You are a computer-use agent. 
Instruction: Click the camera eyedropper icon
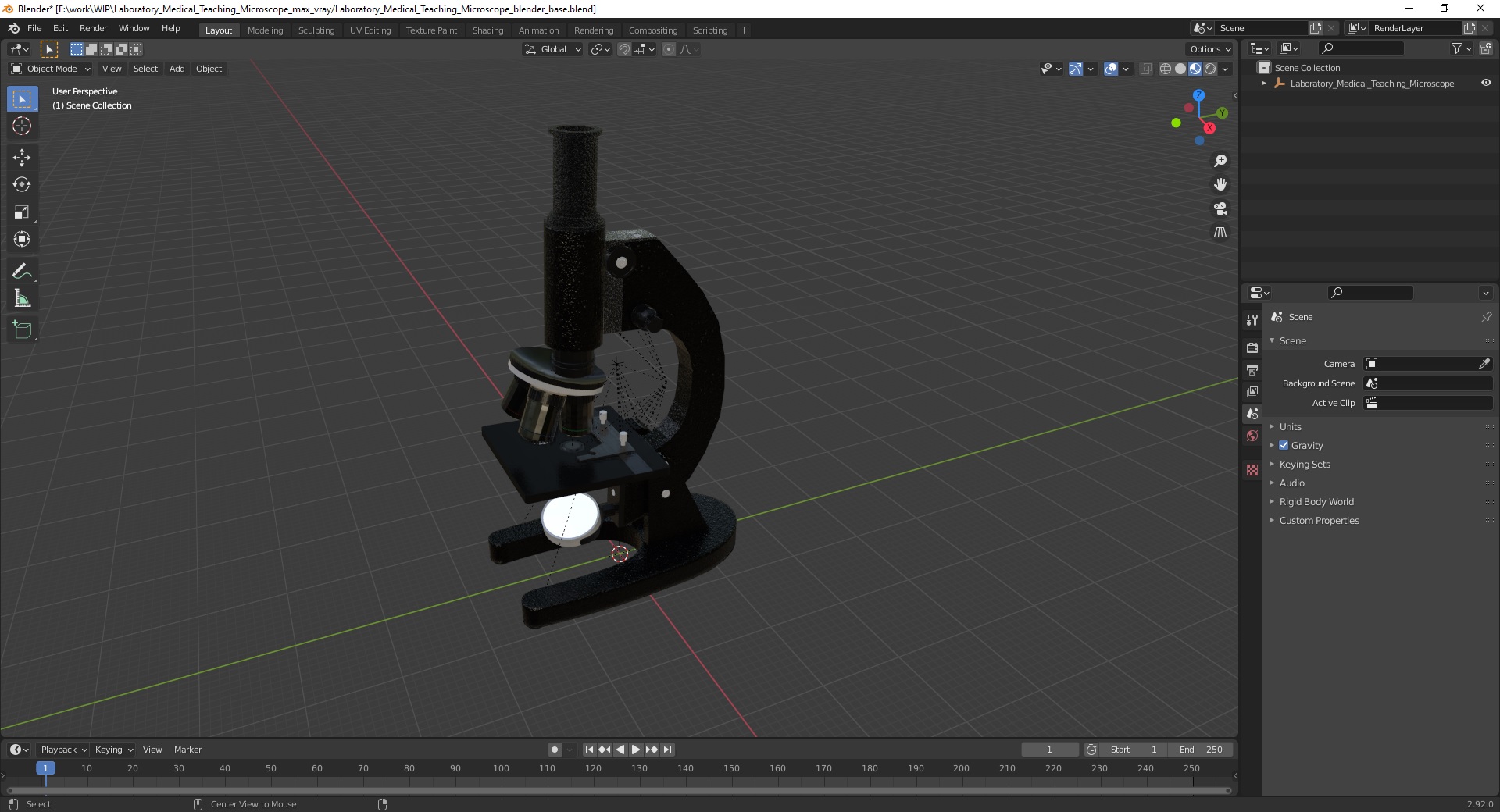(1484, 364)
